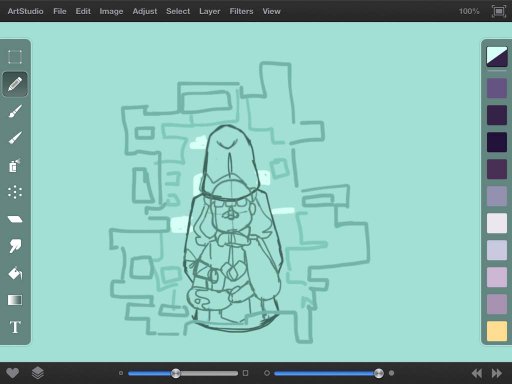Open the Filters menu

pos(241,11)
